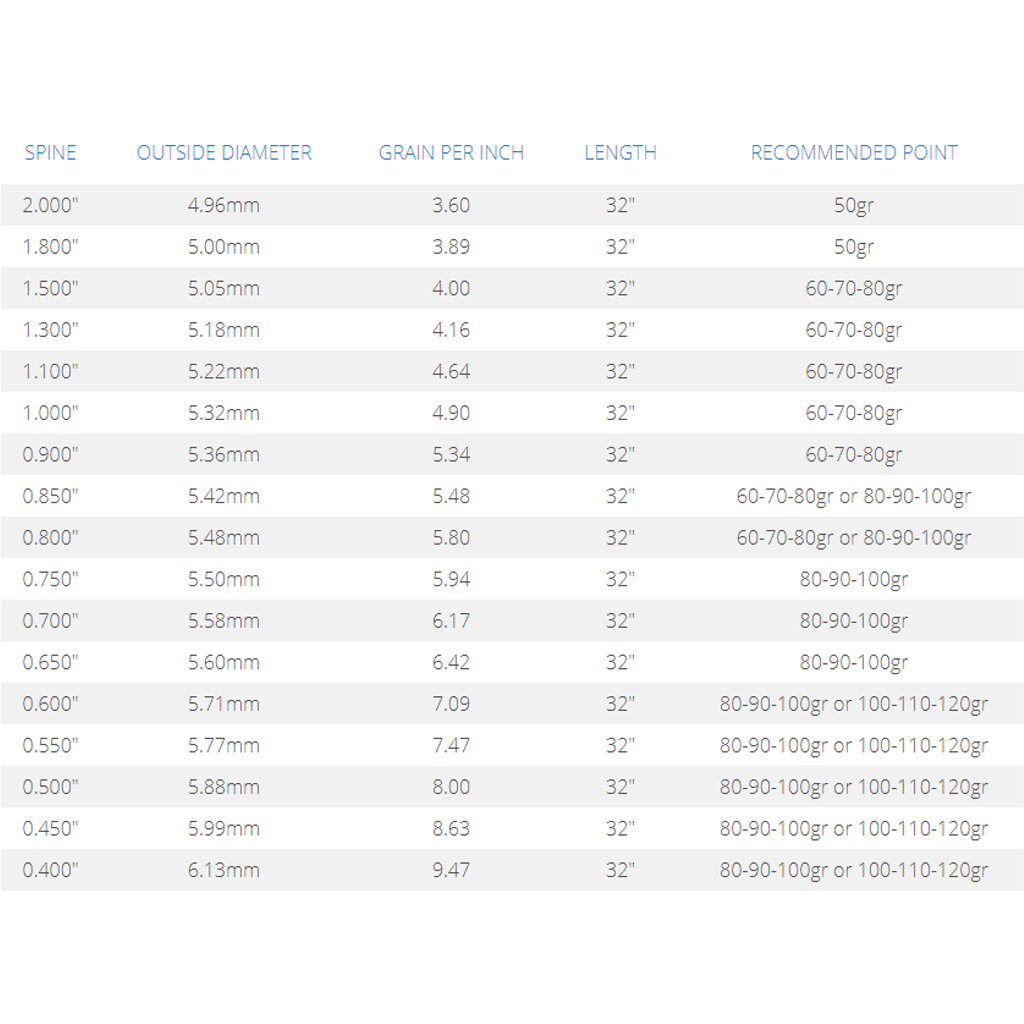The width and height of the screenshot is (1024, 1024).
Task: Click the 5.22mm outside diameter value
Action: tap(224, 372)
